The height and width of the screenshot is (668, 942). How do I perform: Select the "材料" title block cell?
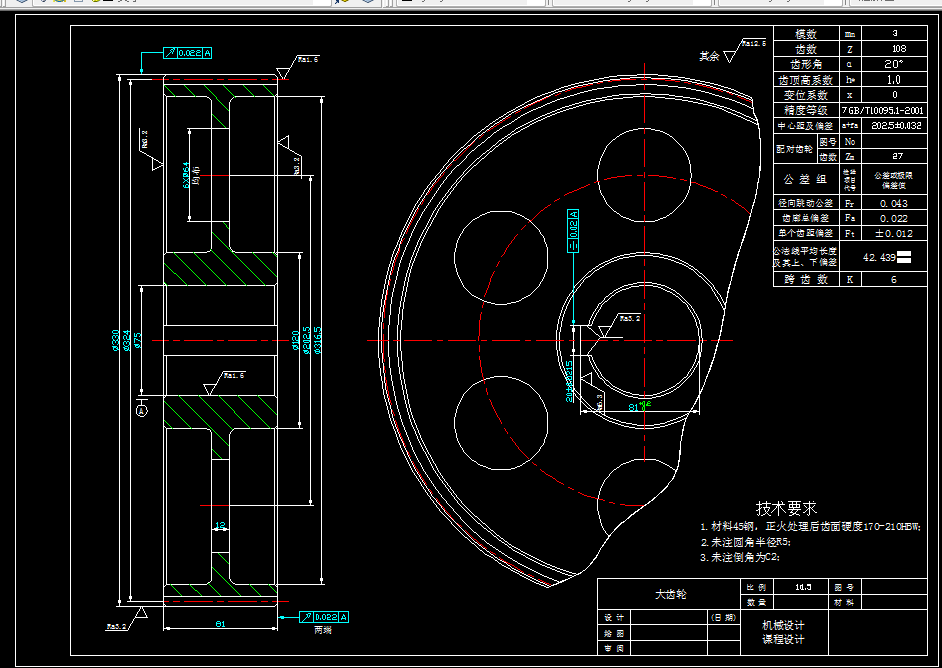coord(844,603)
